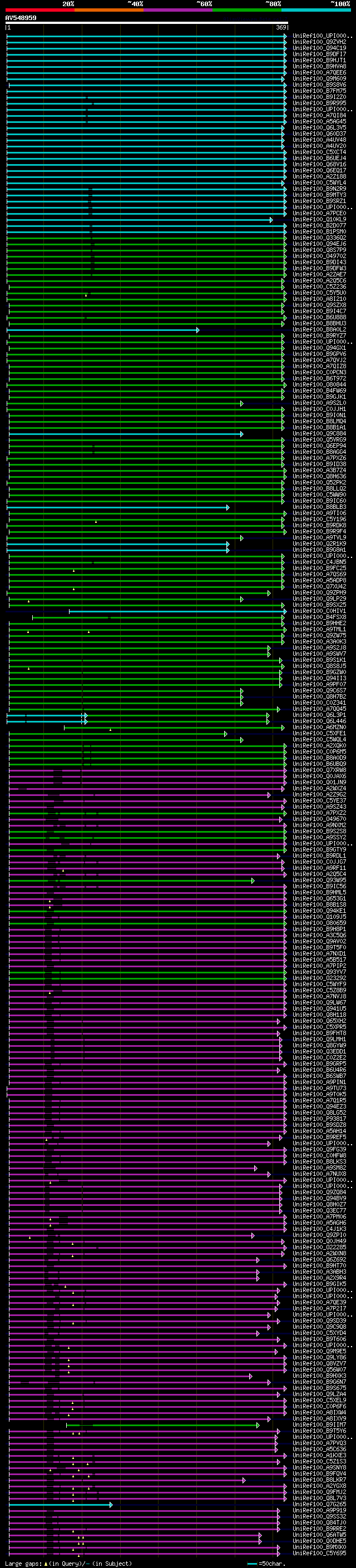Select hit label UniRef100_C0P6M5

click(x=319, y=753)
